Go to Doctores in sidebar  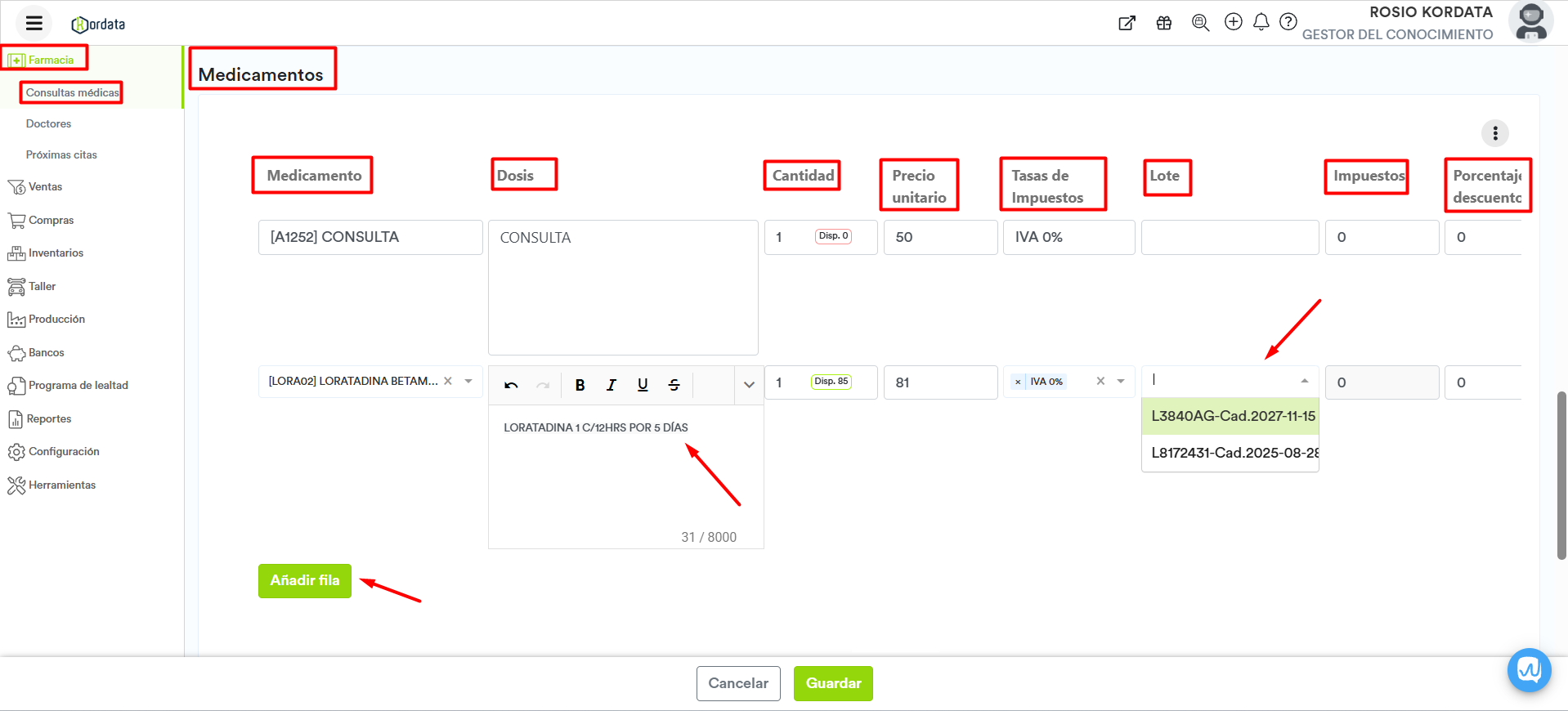pos(48,124)
